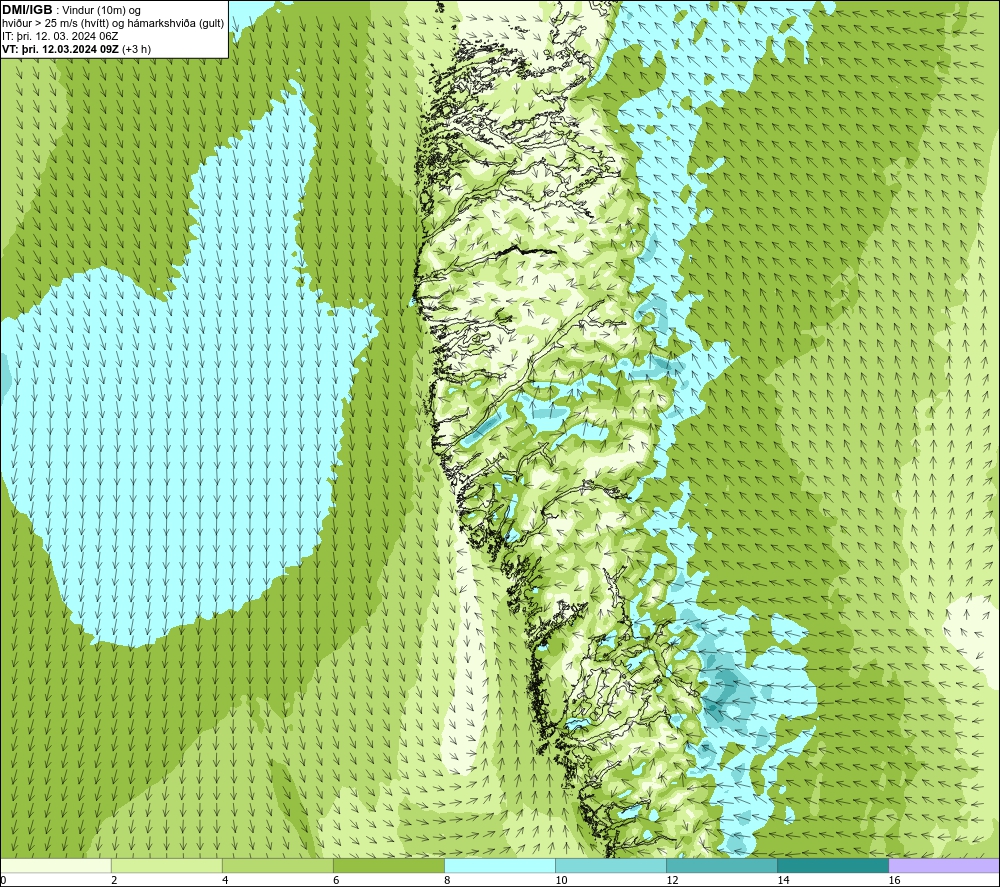Click the 10–12 m/s teal legend swatch
Screen dimensions: 1000x887
pyautogui.click(x=610, y=865)
